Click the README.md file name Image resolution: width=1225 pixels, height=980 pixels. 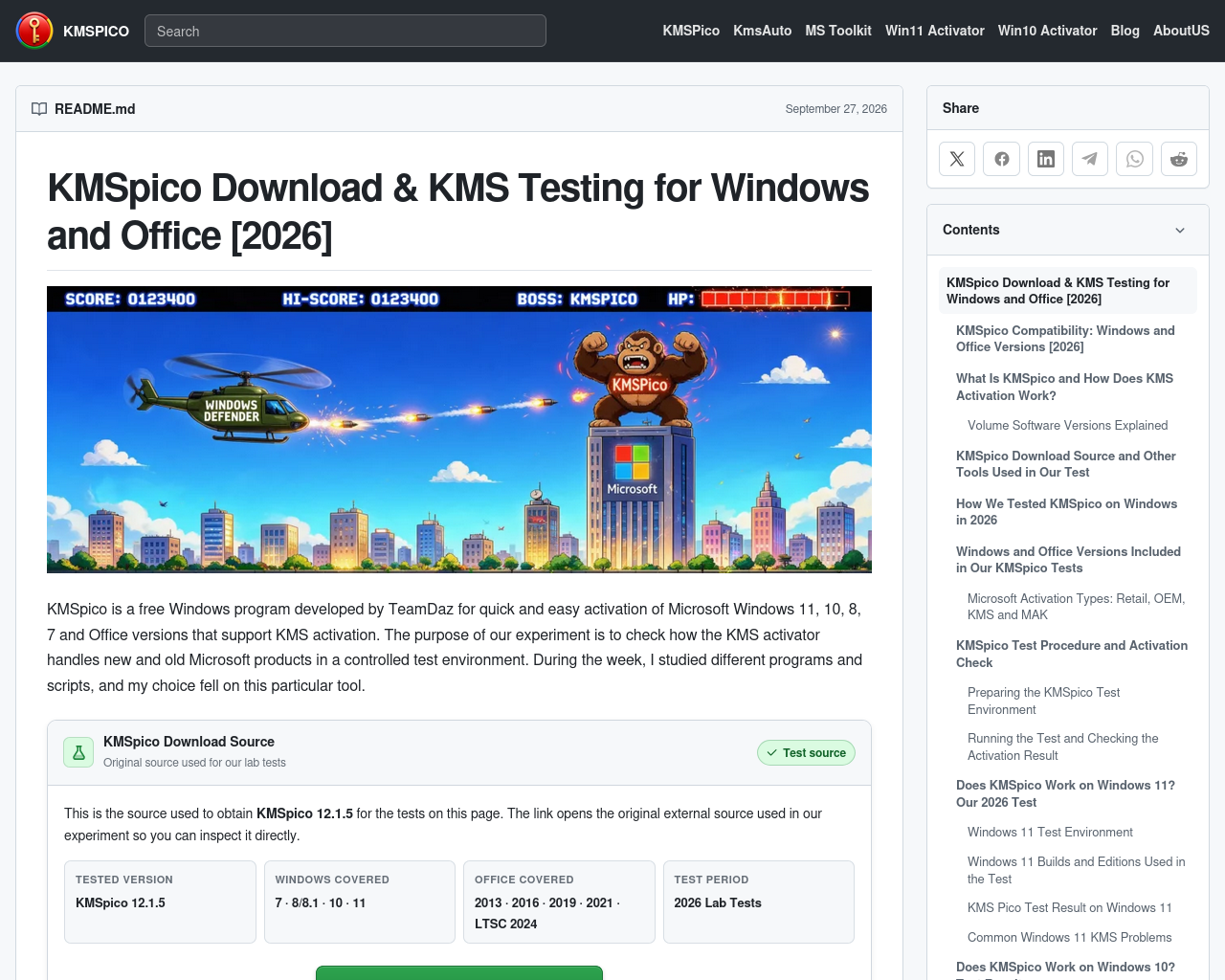pos(95,109)
